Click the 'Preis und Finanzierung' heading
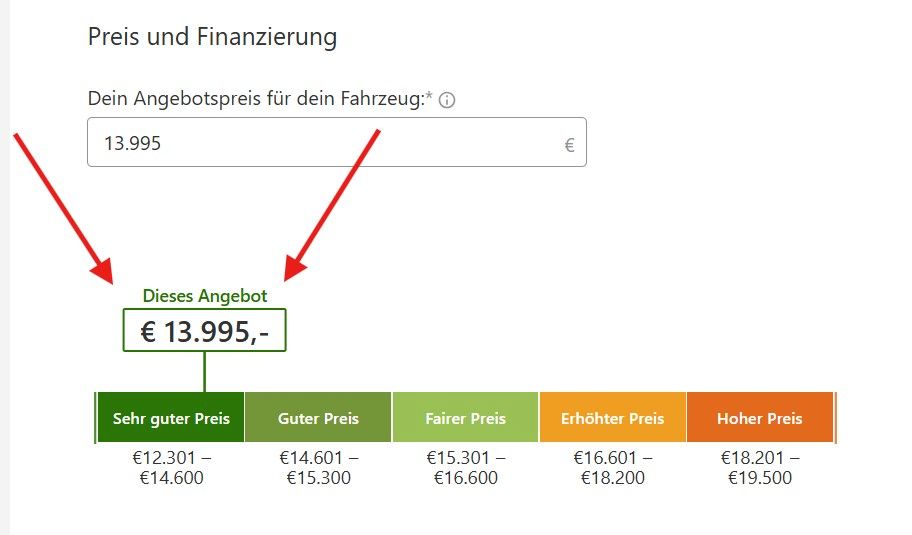 [x=212, y=38]
